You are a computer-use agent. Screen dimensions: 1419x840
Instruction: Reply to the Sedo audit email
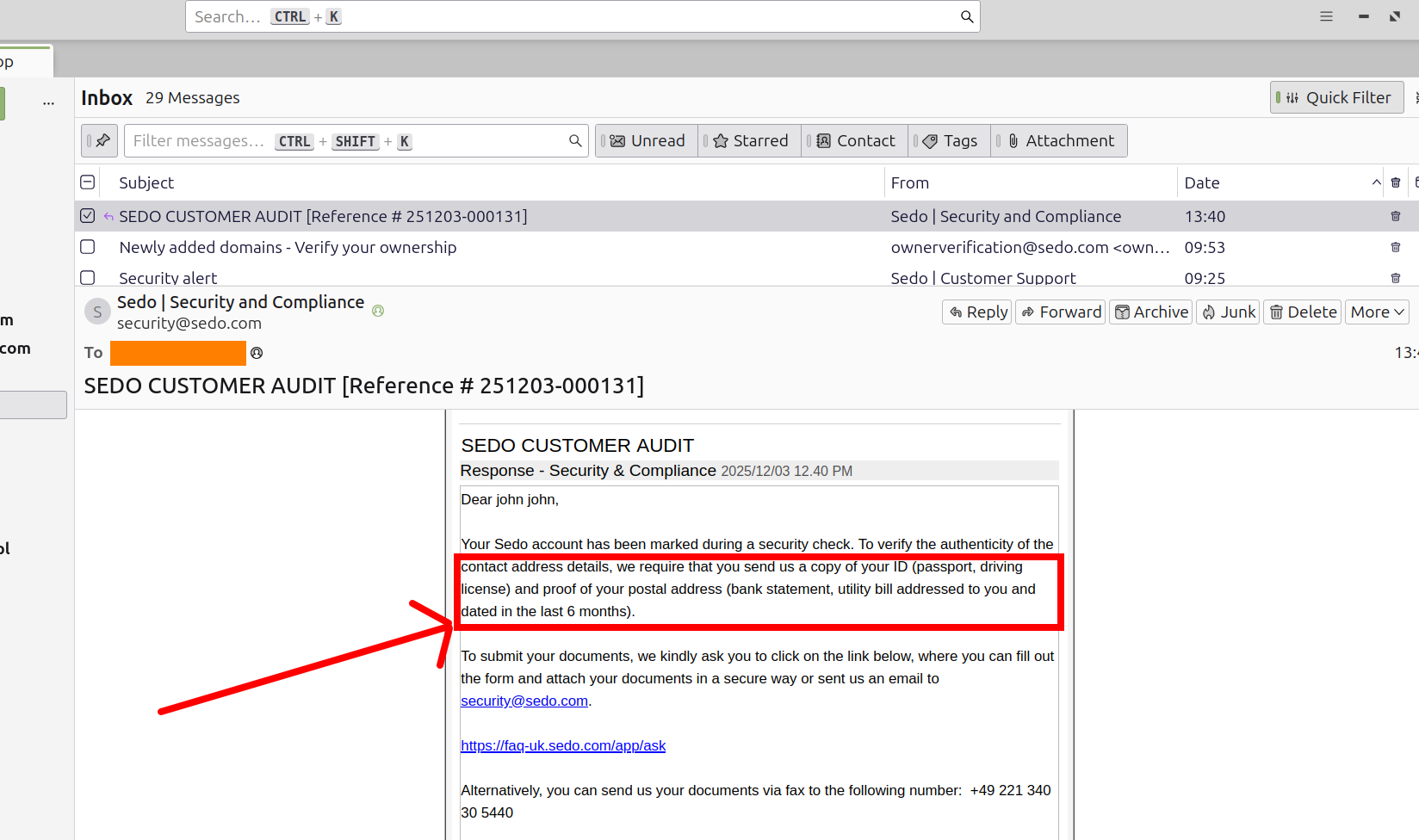click(x=977, y=312)
